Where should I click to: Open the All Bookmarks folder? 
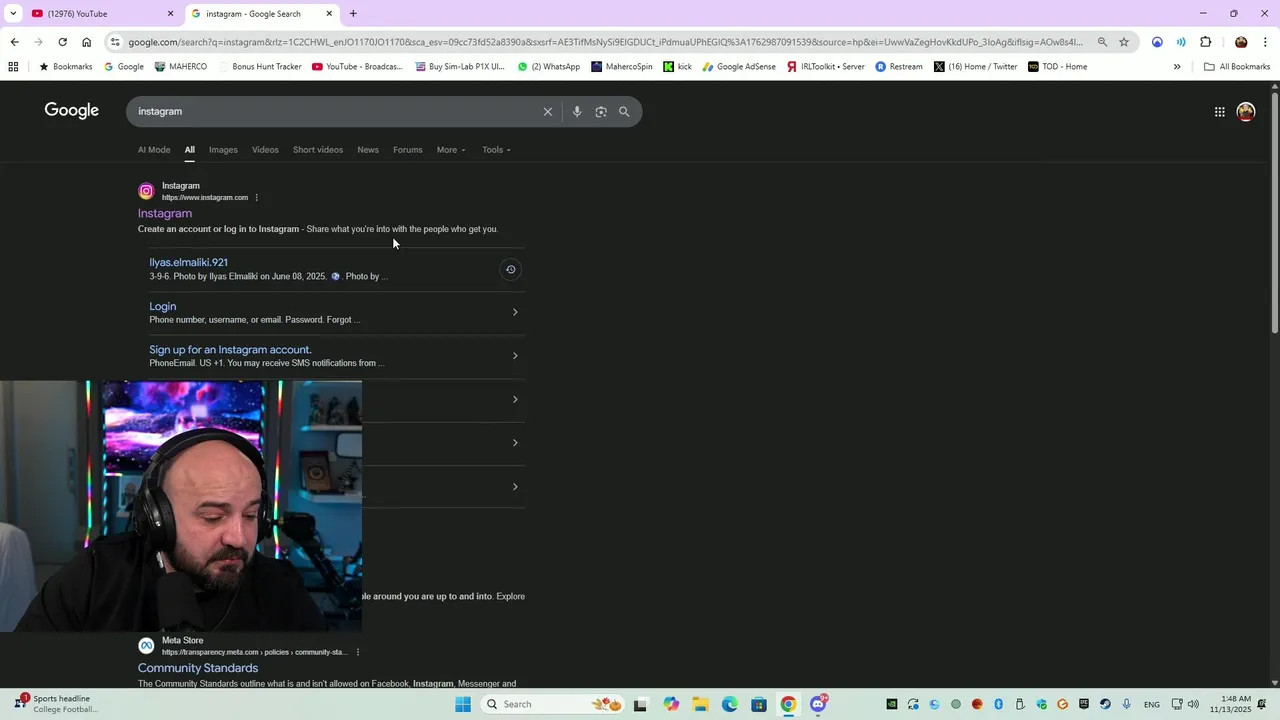pyautogui.click(x=1237, y=67)
